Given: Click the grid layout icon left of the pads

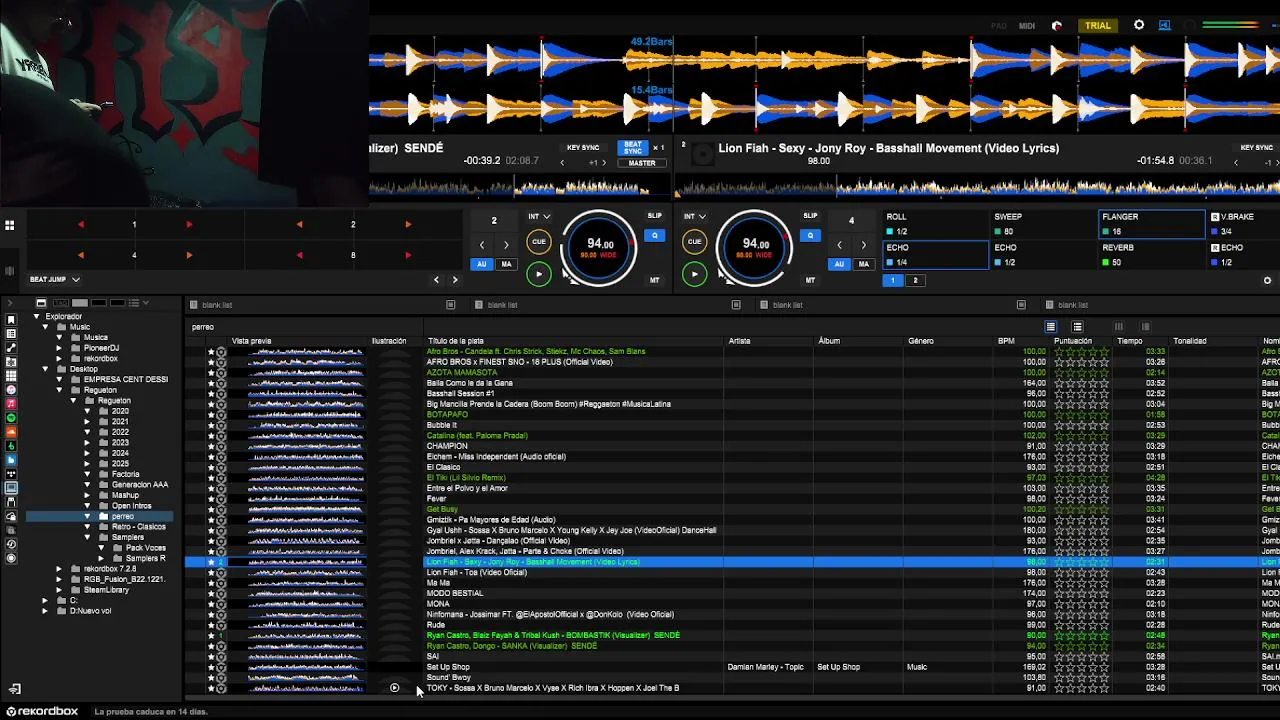Looking at the screenshot, I should (x=9, y=225).
